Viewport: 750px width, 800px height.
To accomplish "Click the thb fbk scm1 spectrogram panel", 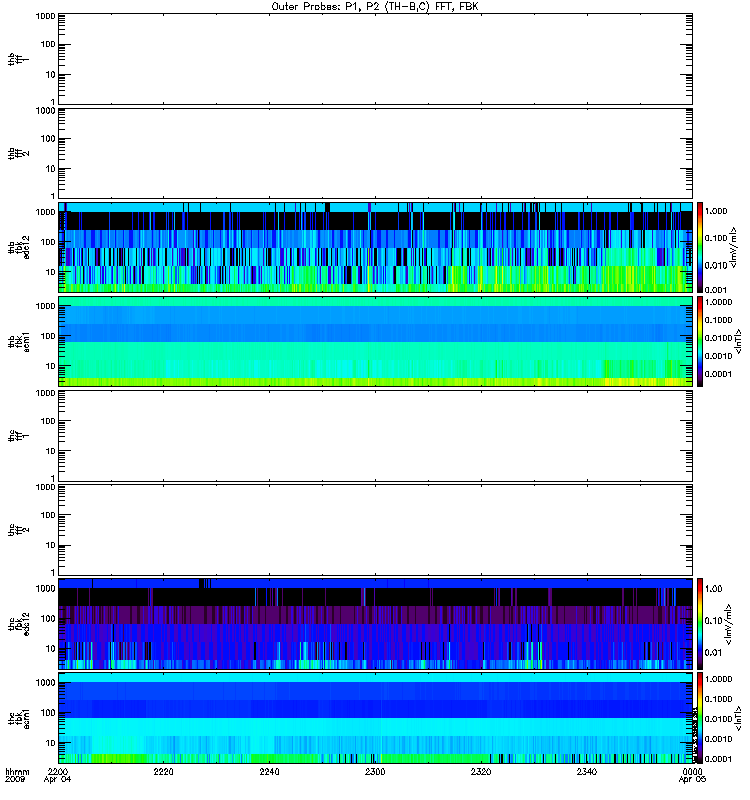I will tap(375, 341).
